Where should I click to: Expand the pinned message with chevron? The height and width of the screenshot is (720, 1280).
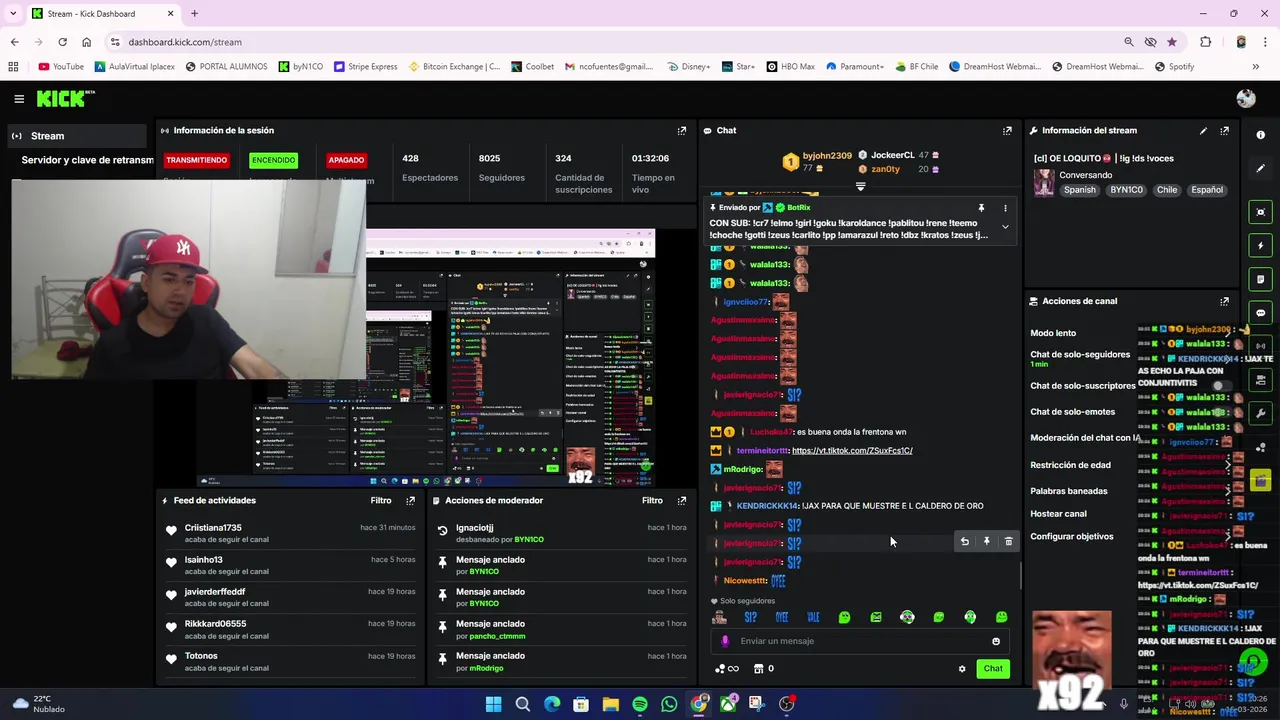click(x=1005, y=227)
